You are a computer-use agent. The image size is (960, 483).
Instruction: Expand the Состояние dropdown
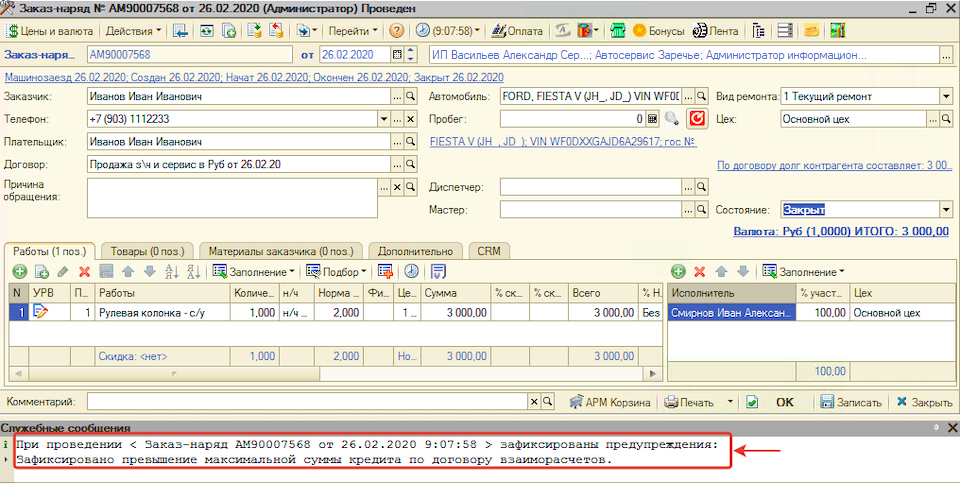point(945,210)
